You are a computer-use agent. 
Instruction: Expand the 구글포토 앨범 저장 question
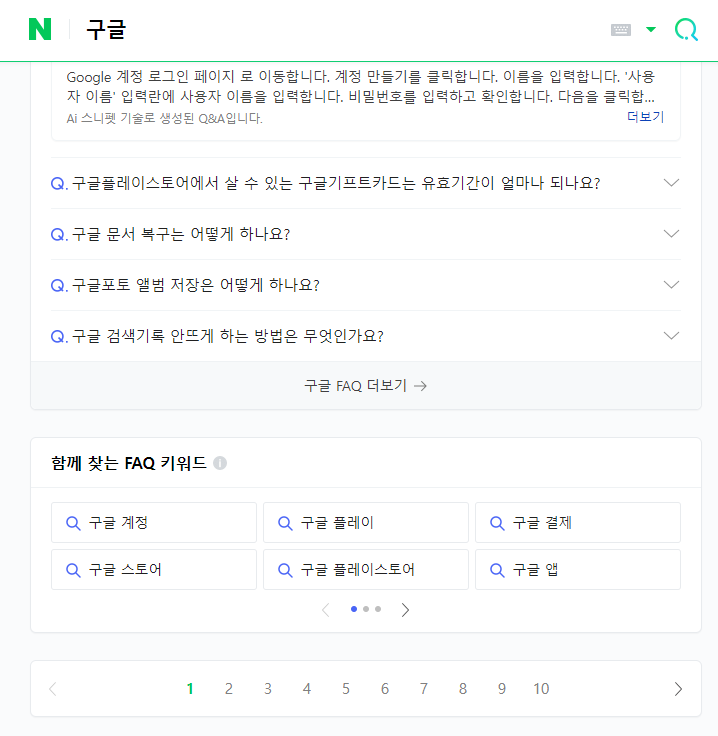click(x=366, y=285)
